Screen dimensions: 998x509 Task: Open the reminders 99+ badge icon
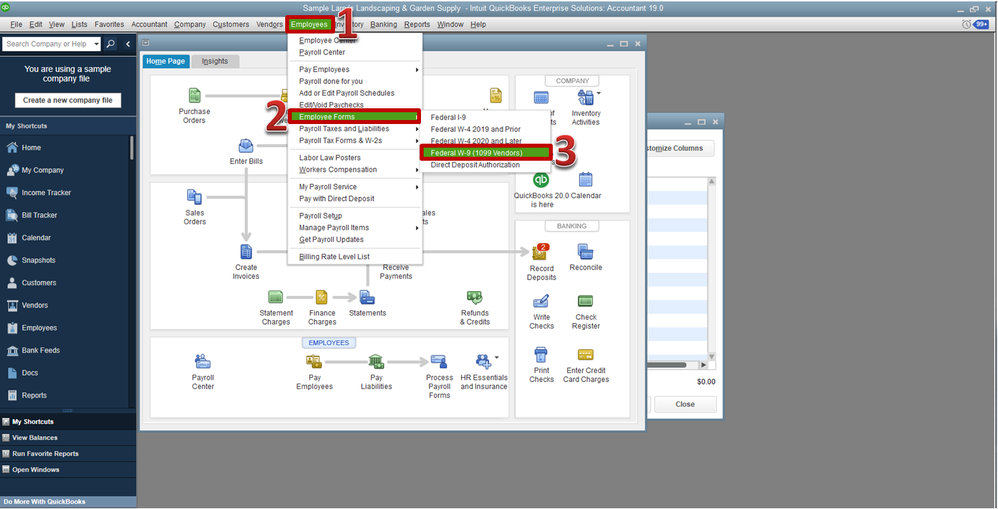pos(981,24)
